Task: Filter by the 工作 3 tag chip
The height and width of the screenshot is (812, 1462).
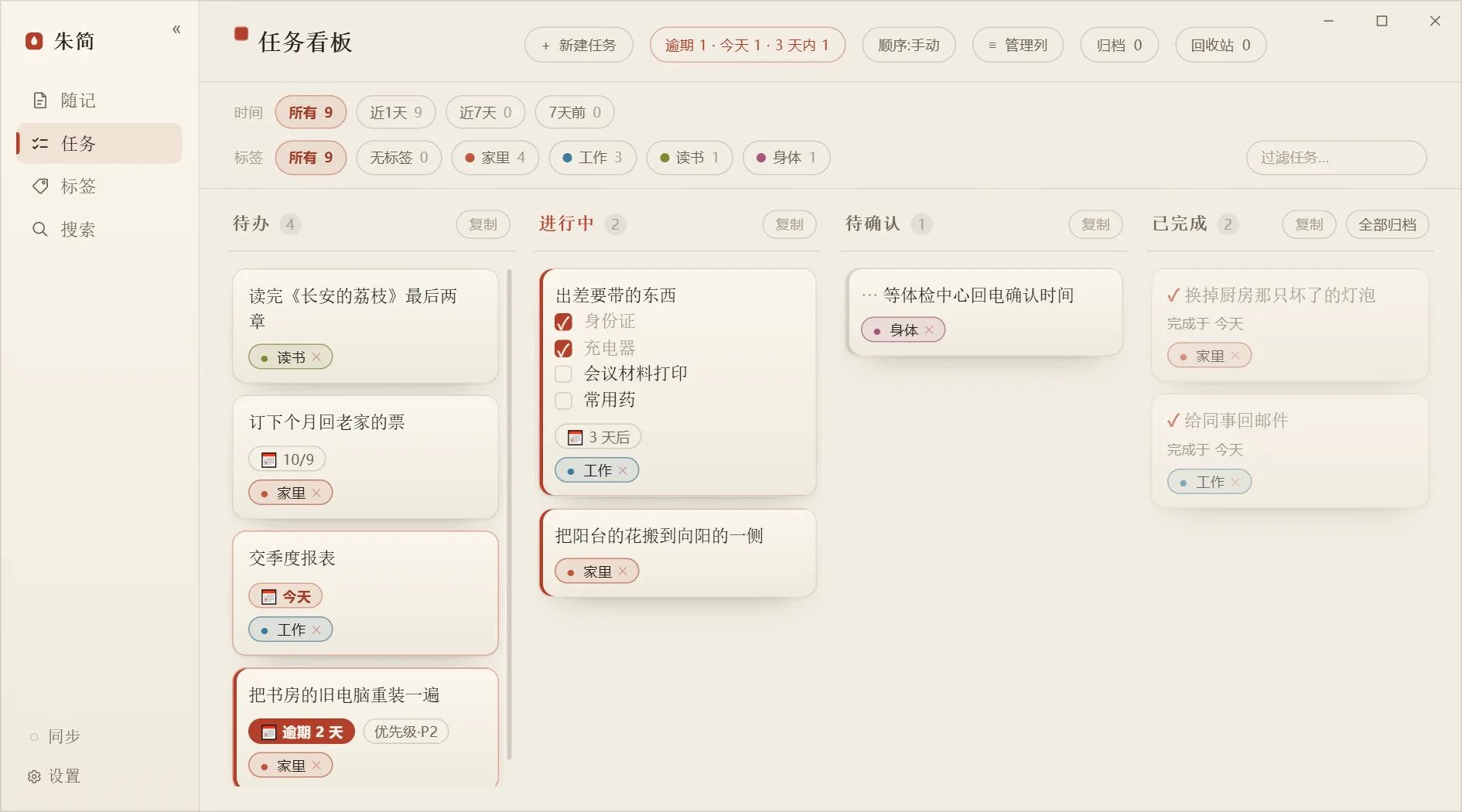Action: (x=592, y=158)
